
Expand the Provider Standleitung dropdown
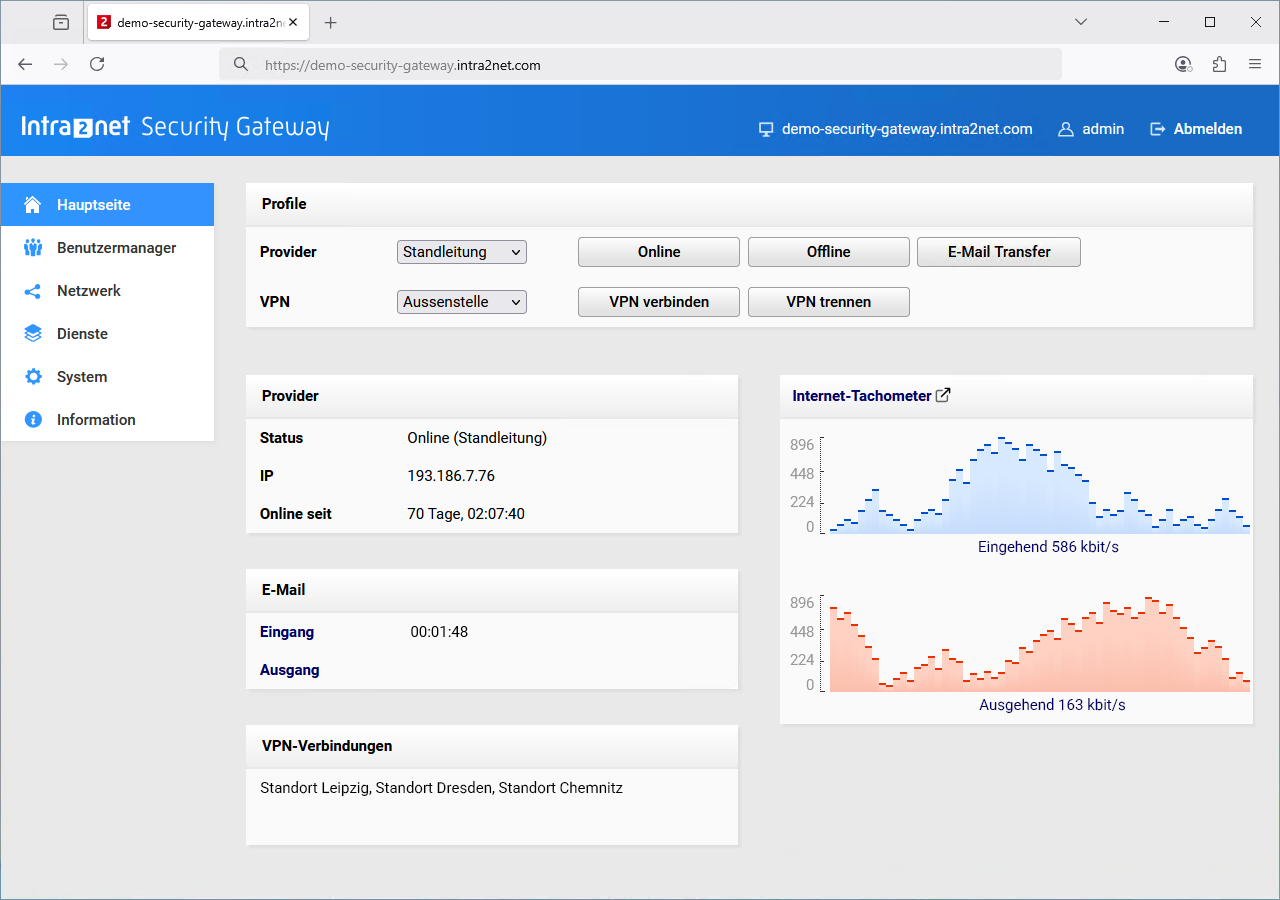pyautogui.click(x=462, y=252)
